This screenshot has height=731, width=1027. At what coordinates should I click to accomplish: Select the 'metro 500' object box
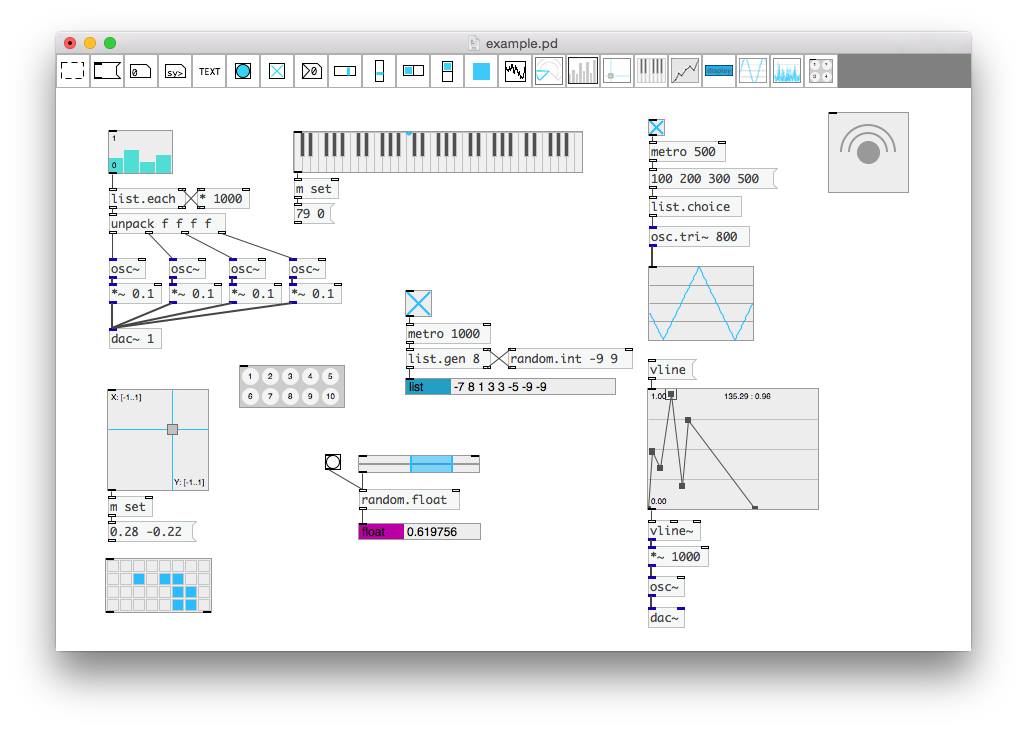[x=687, y=151]
